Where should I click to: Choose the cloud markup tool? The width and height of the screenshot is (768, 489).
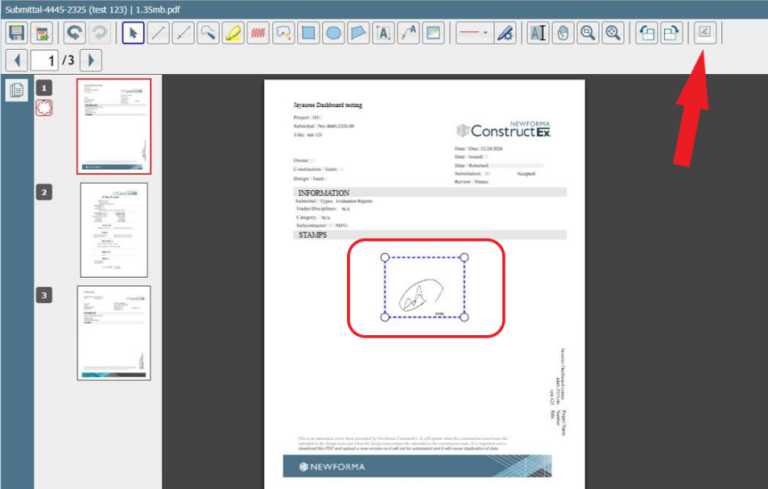[283, 33]
